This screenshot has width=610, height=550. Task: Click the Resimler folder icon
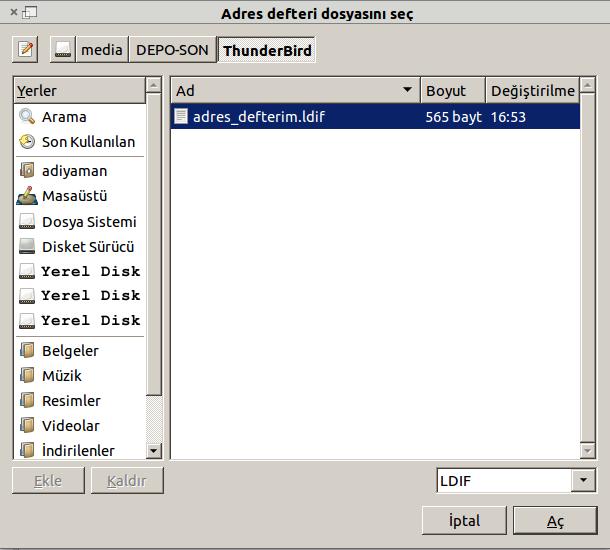(27, 400)
